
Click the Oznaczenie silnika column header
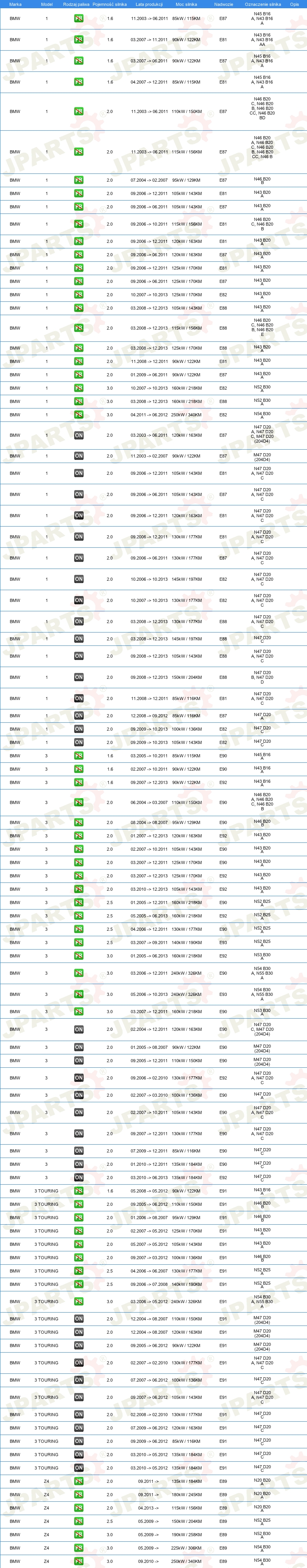tap(263, 4)
